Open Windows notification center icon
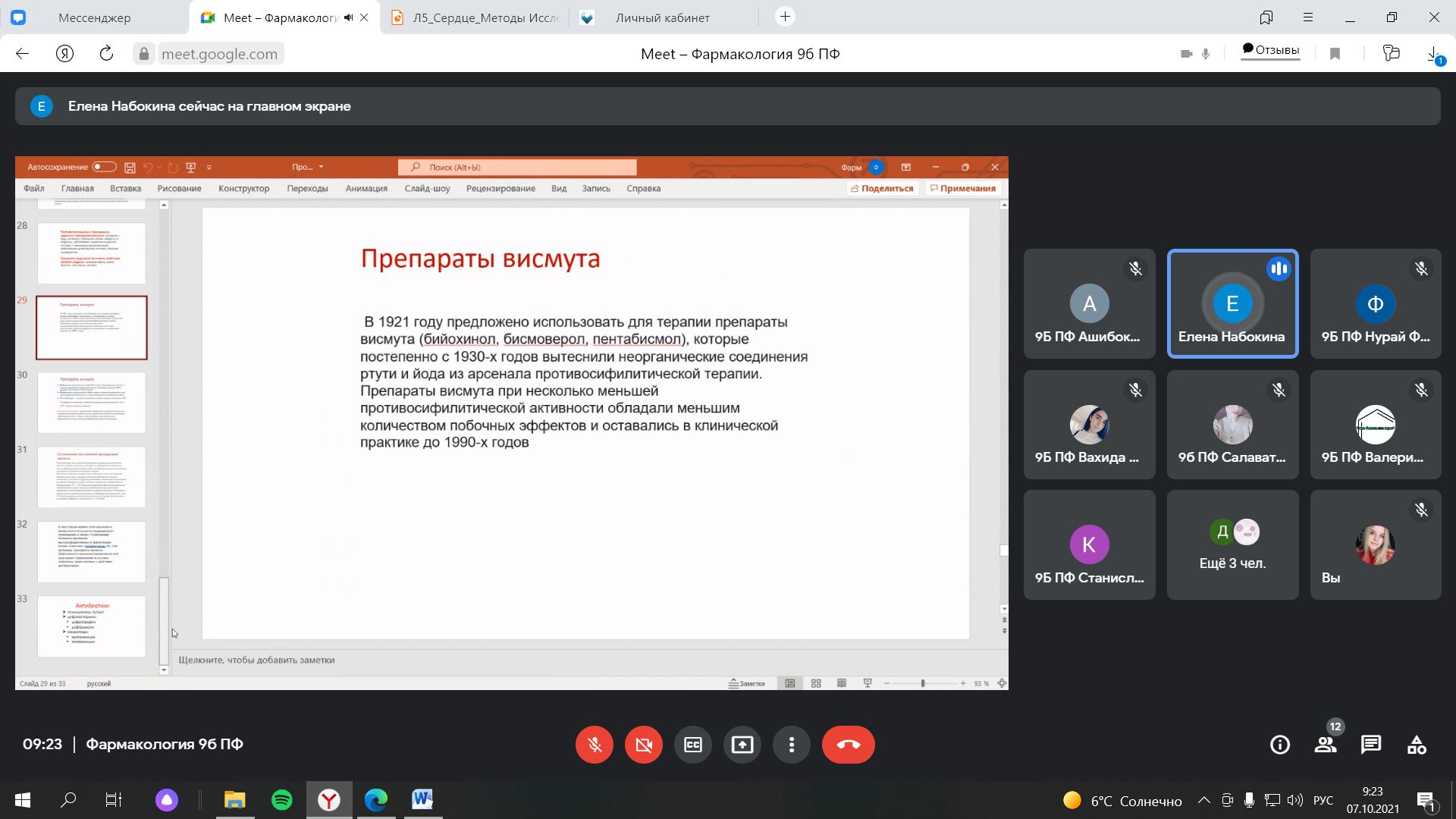This screenshot has height=819, width=1456. click(1426, 801)
